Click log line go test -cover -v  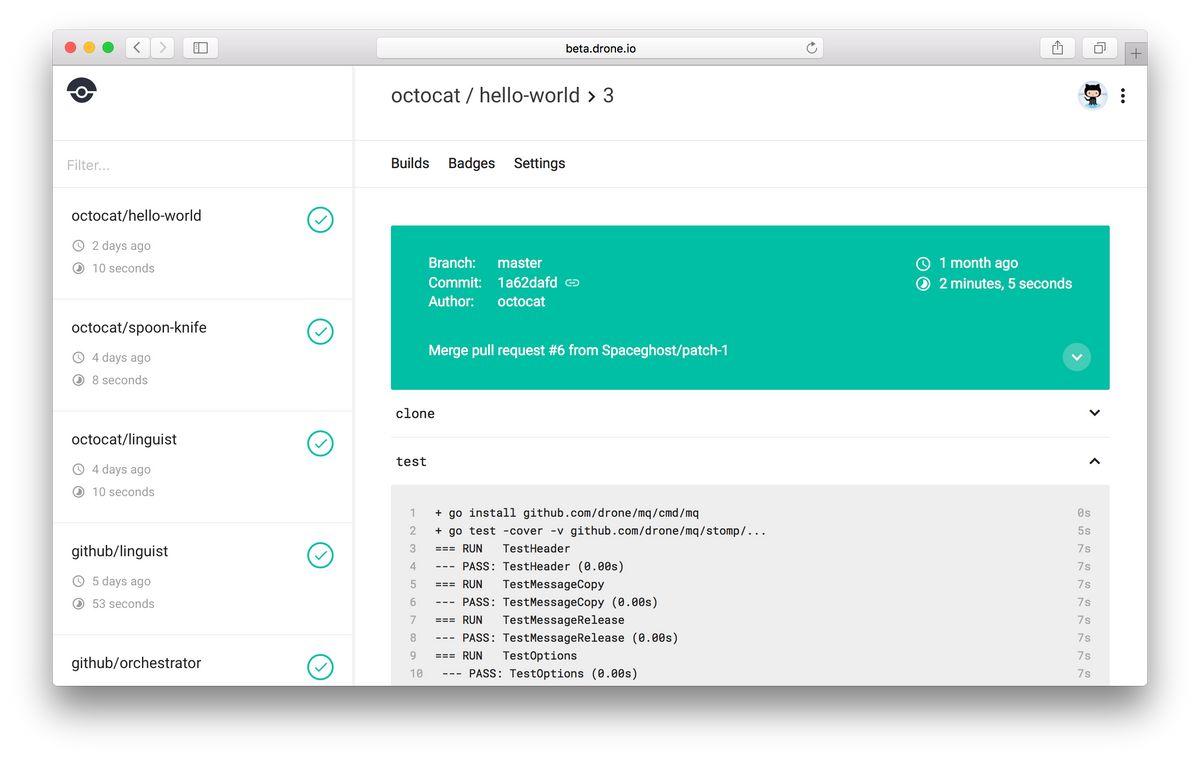(601, 531)
